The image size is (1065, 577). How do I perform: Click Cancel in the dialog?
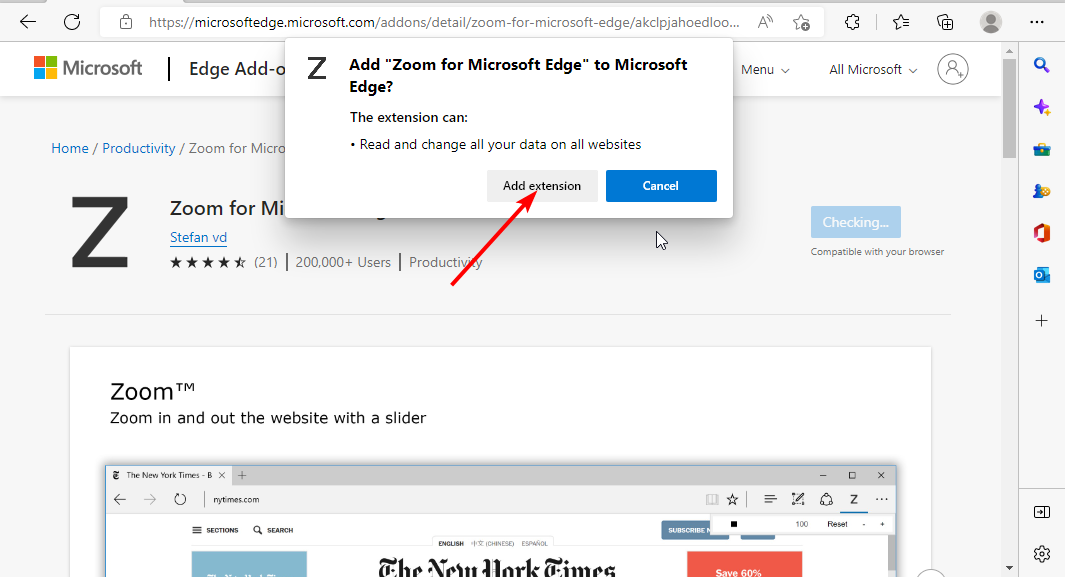click(661, 186)
